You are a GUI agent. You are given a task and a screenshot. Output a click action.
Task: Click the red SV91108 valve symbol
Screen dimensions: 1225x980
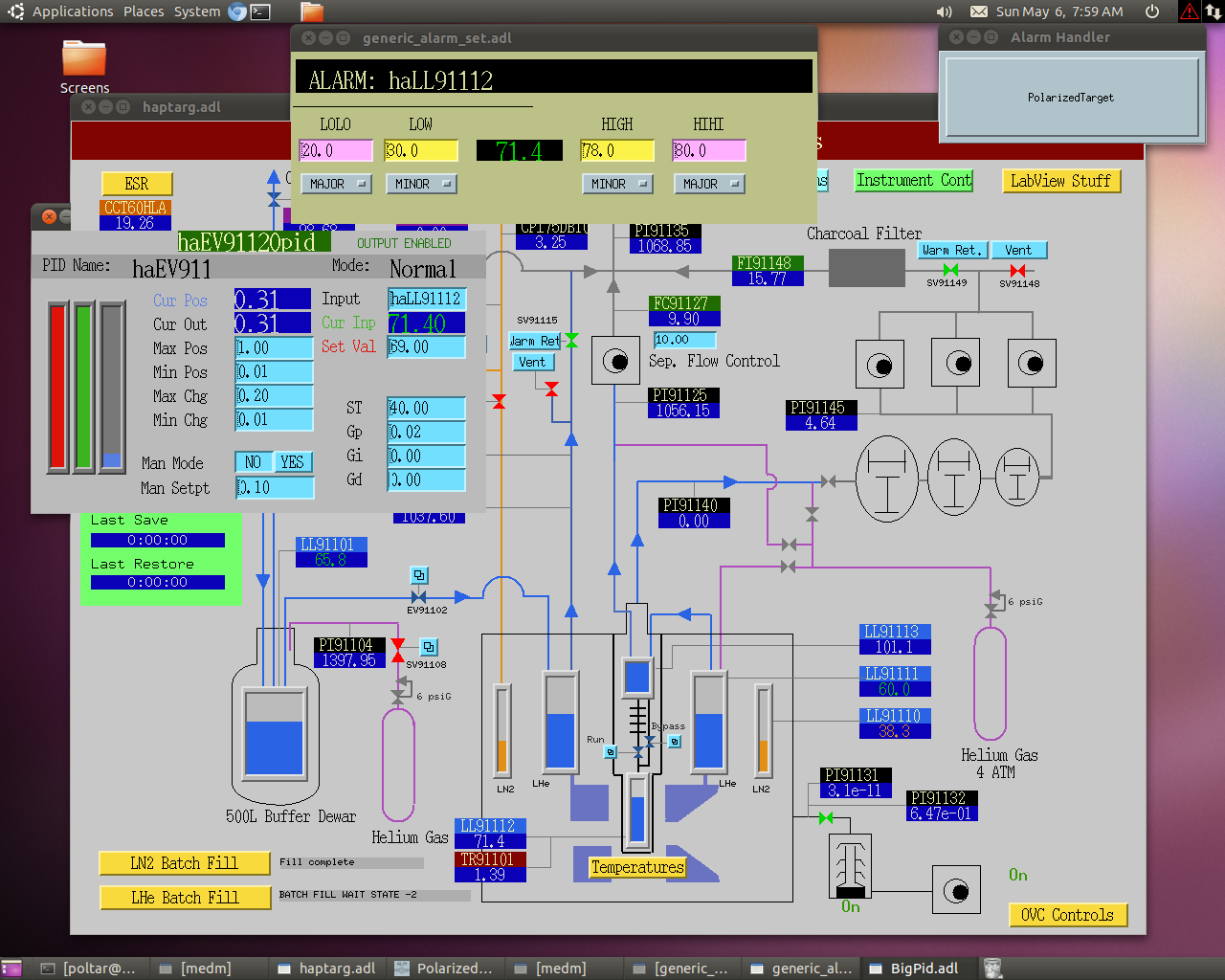[x=398, y=650]
